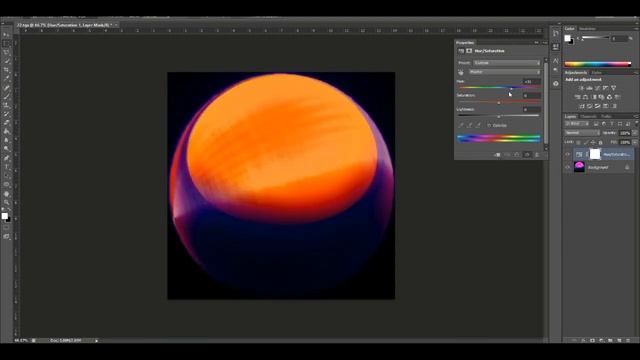640x360 pixels.
Task: Click the foreground color swatch in toolbox
Action: coord(4,216)
